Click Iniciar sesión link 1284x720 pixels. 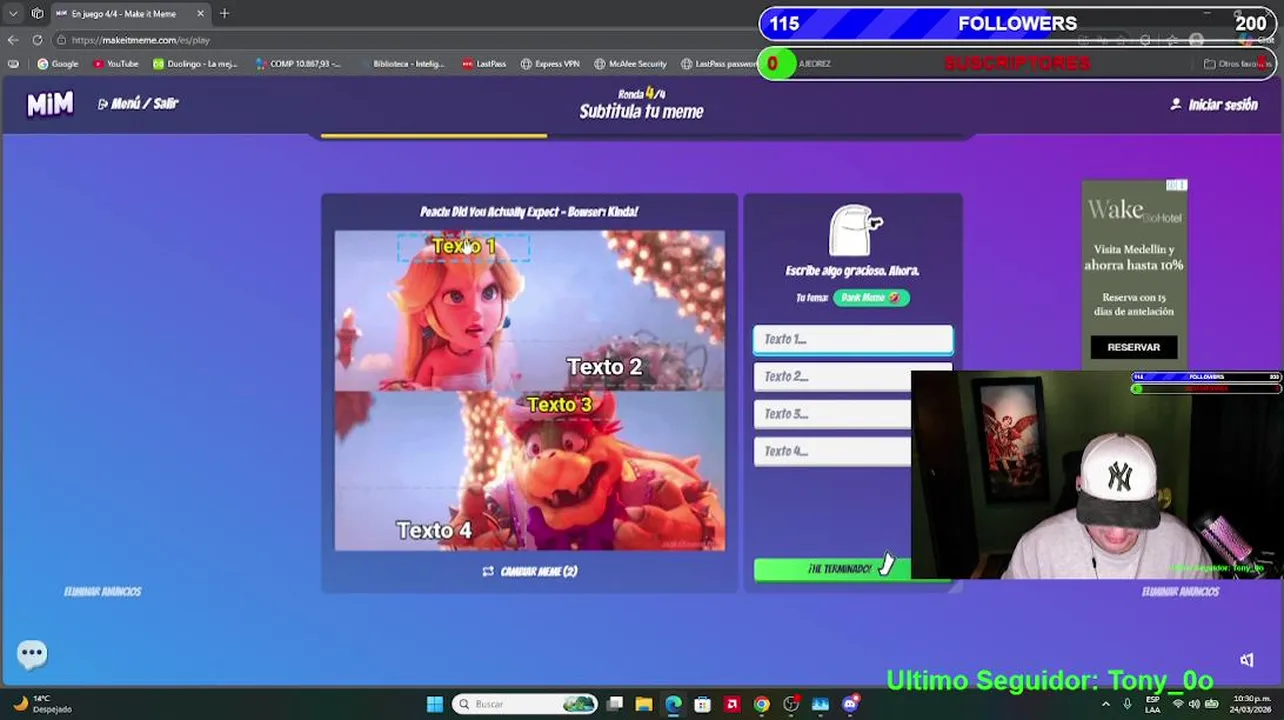coord(1214,104)
